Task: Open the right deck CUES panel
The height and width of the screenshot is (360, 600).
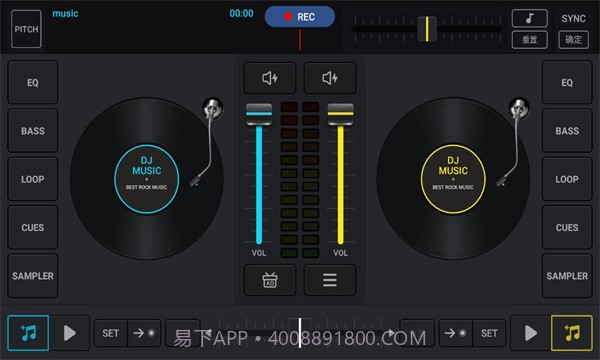Action: 567,228
